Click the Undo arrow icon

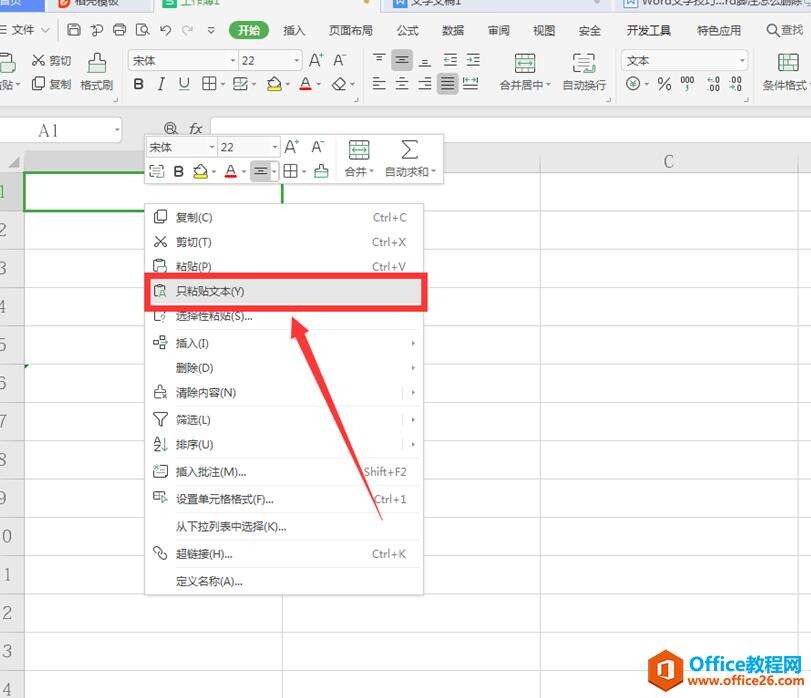pyautogui.click(x=166, y=30)
